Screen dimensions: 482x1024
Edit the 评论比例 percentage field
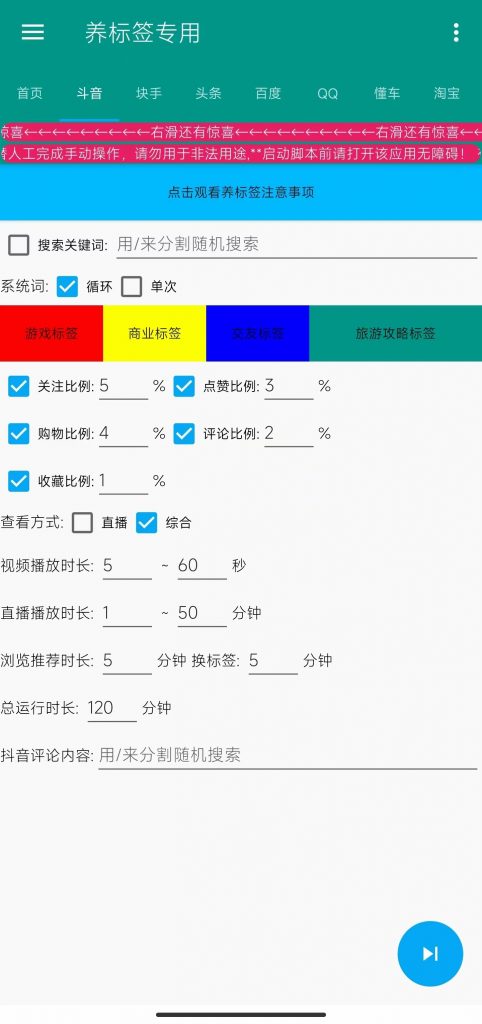point(289,434)
